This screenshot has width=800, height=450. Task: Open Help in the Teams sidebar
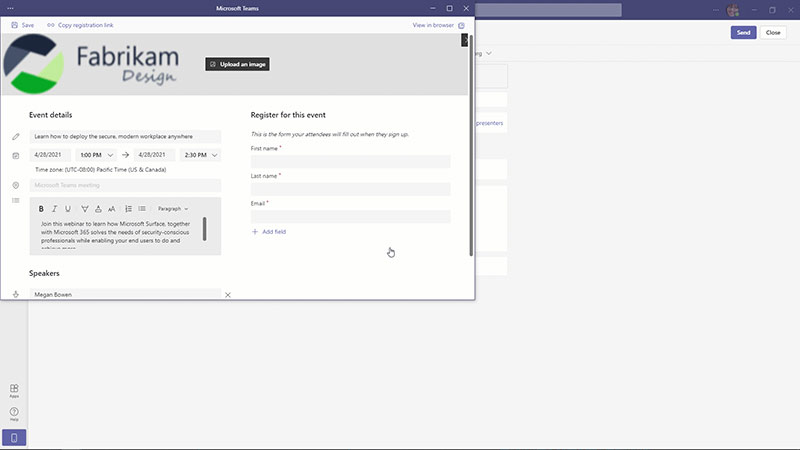tap(14, 414)
